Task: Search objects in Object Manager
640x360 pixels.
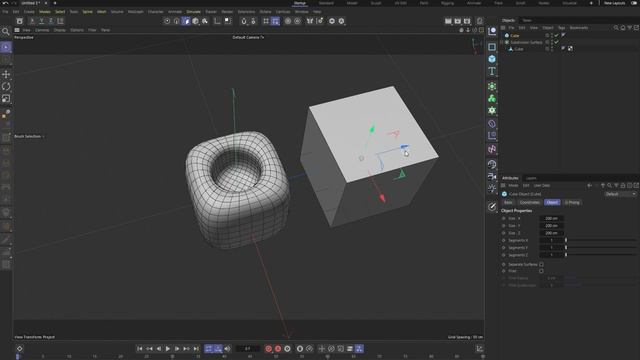Action: point(616,28)
